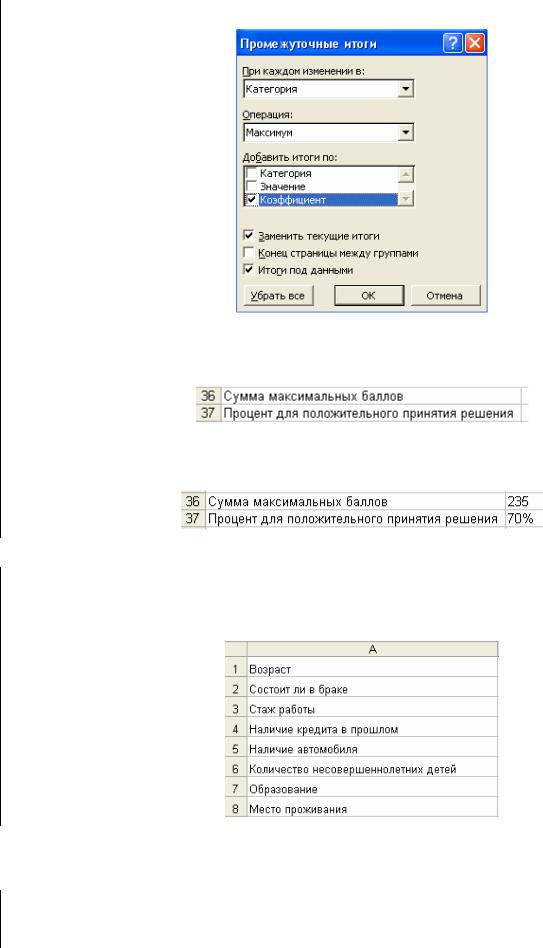Click the help question mark icon
This screenshot has width=543, height=948.
(x=452, y=44)
